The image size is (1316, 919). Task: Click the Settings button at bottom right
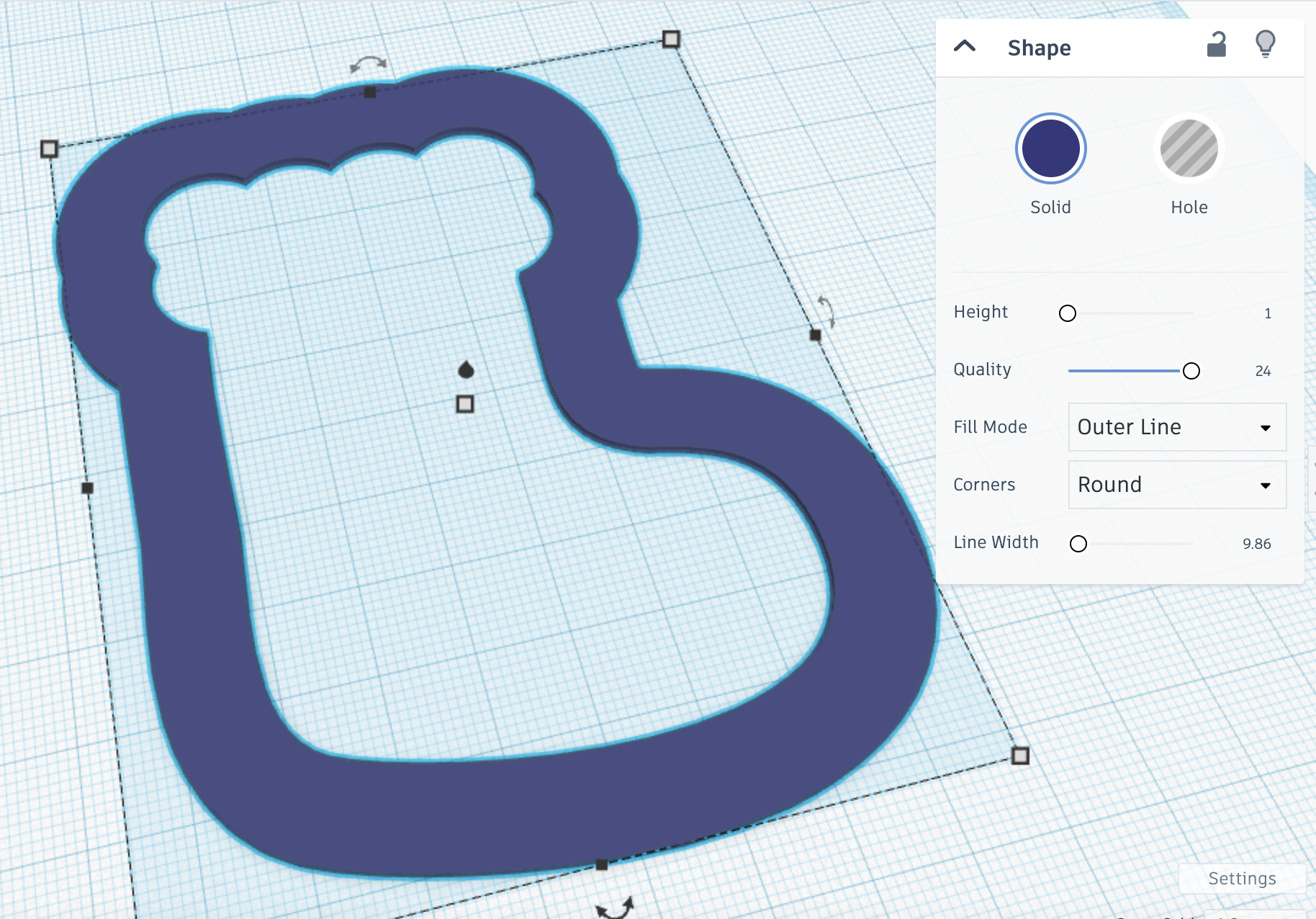pyautogui.click(x=1242, y=879)
